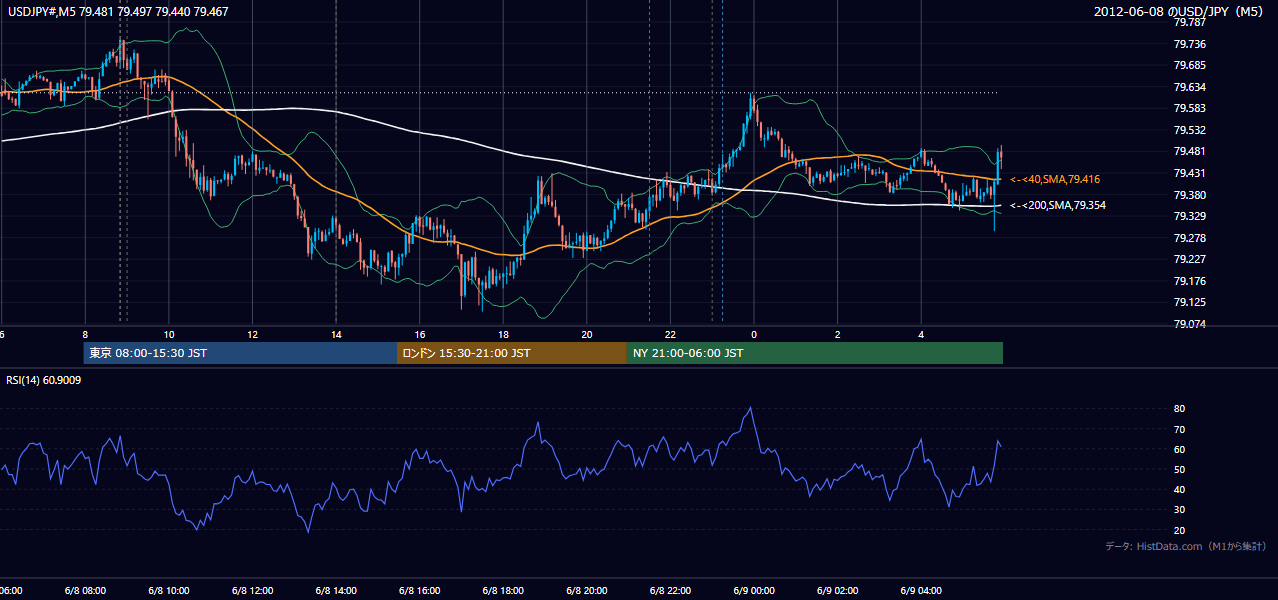
Task: Click price axis value 79.125
Action: point(1189,302)
